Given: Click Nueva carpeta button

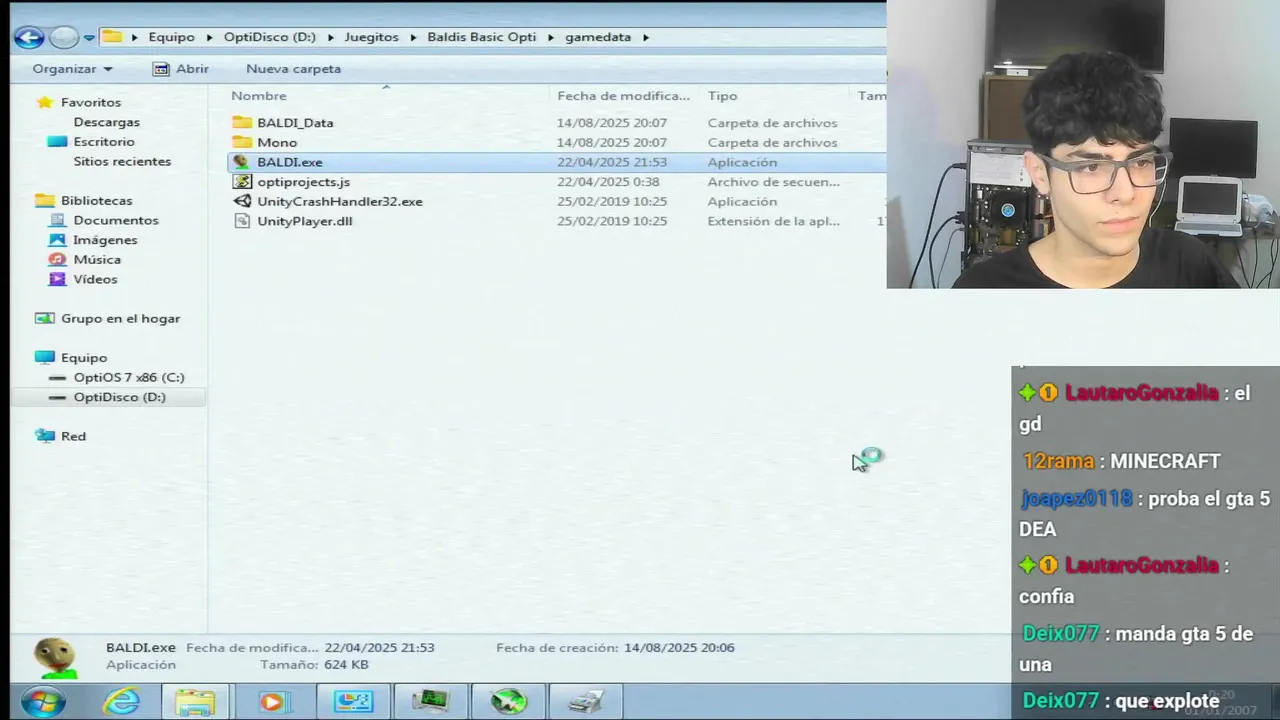Looking at the screenshot, I should 293,69.
